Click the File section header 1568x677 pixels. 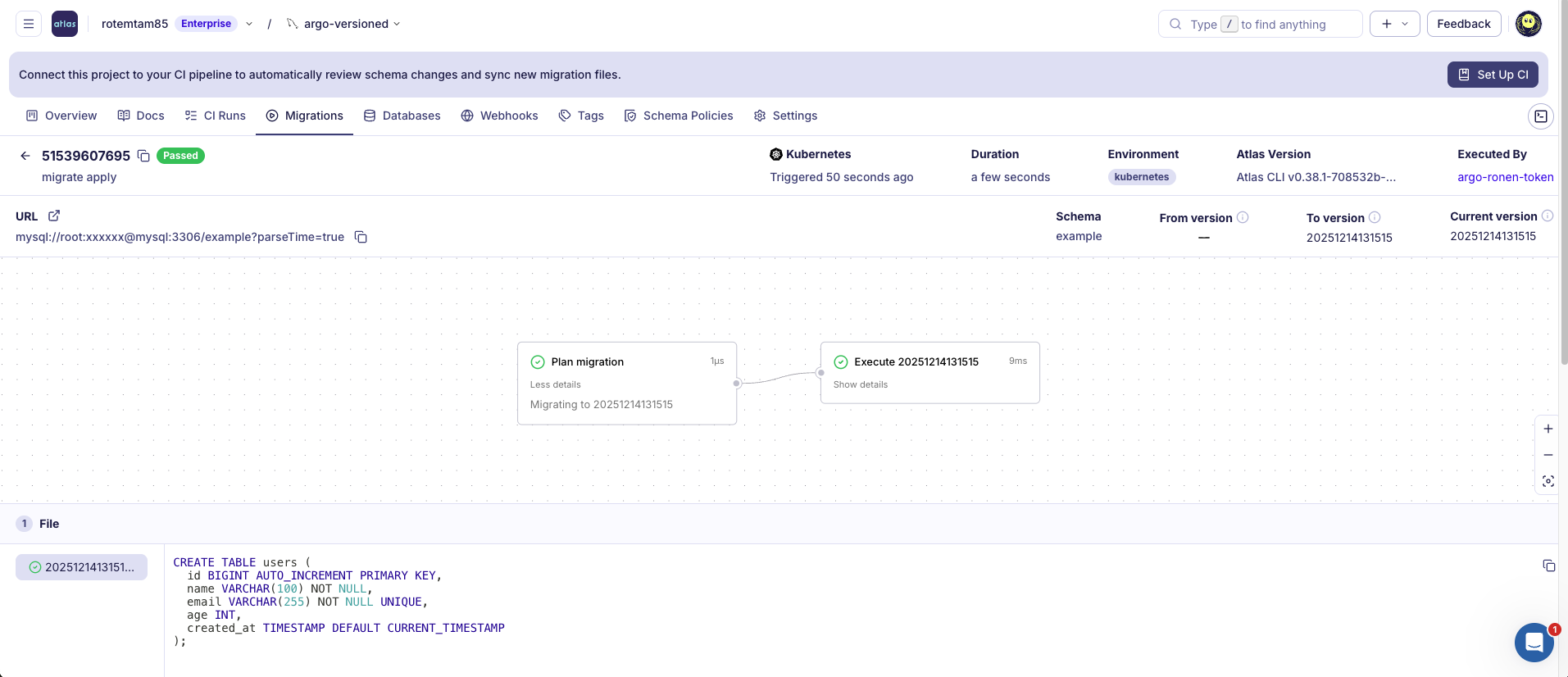[779, 524]
